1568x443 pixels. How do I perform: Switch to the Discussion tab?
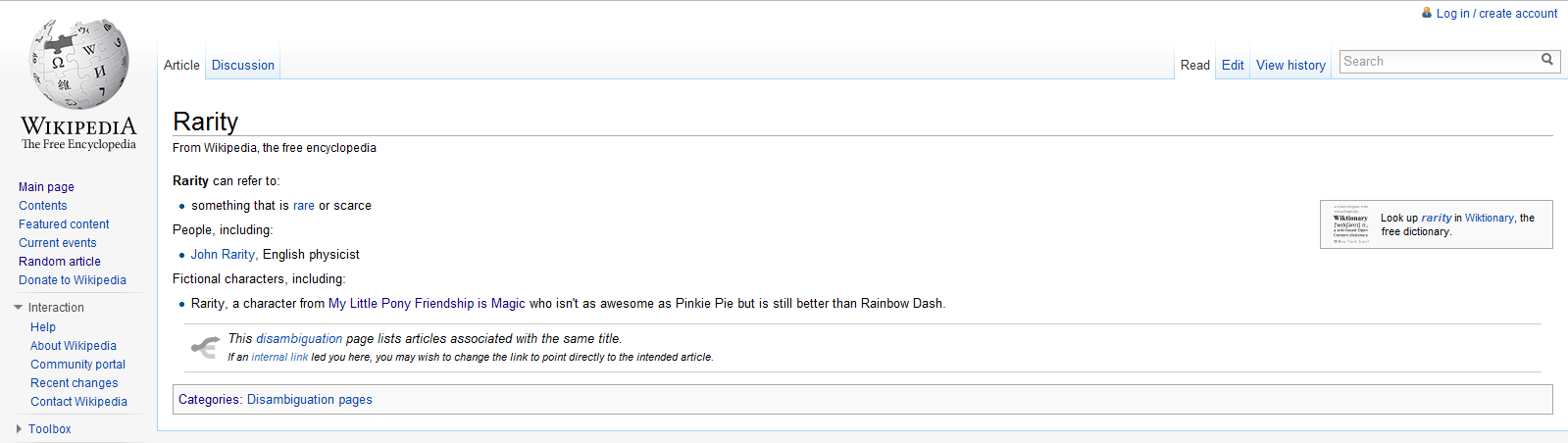click(243, 65)
